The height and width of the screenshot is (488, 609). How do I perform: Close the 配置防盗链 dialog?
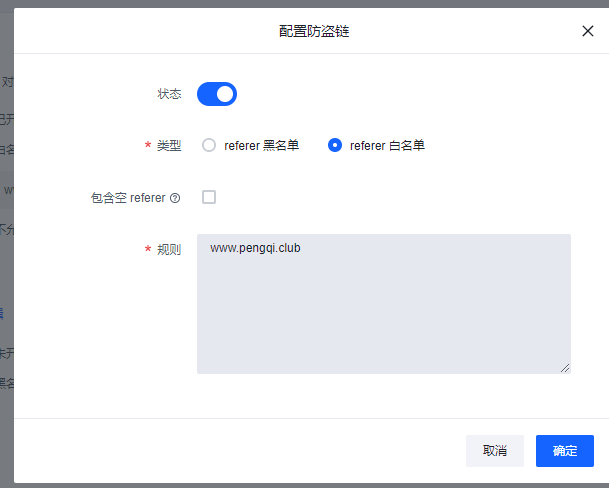pos(588,31)
